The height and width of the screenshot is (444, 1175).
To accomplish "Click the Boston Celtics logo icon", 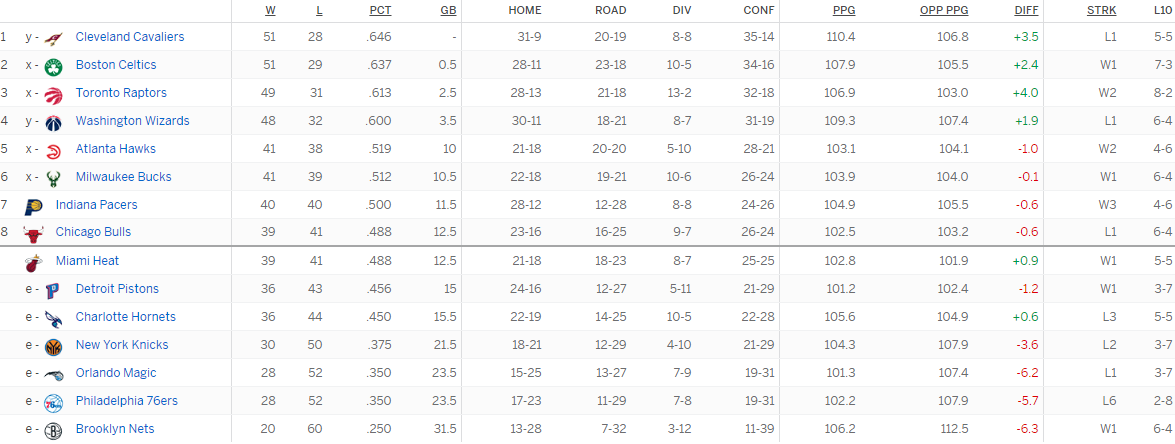I will pyautogui.click(x=54, y=65).
